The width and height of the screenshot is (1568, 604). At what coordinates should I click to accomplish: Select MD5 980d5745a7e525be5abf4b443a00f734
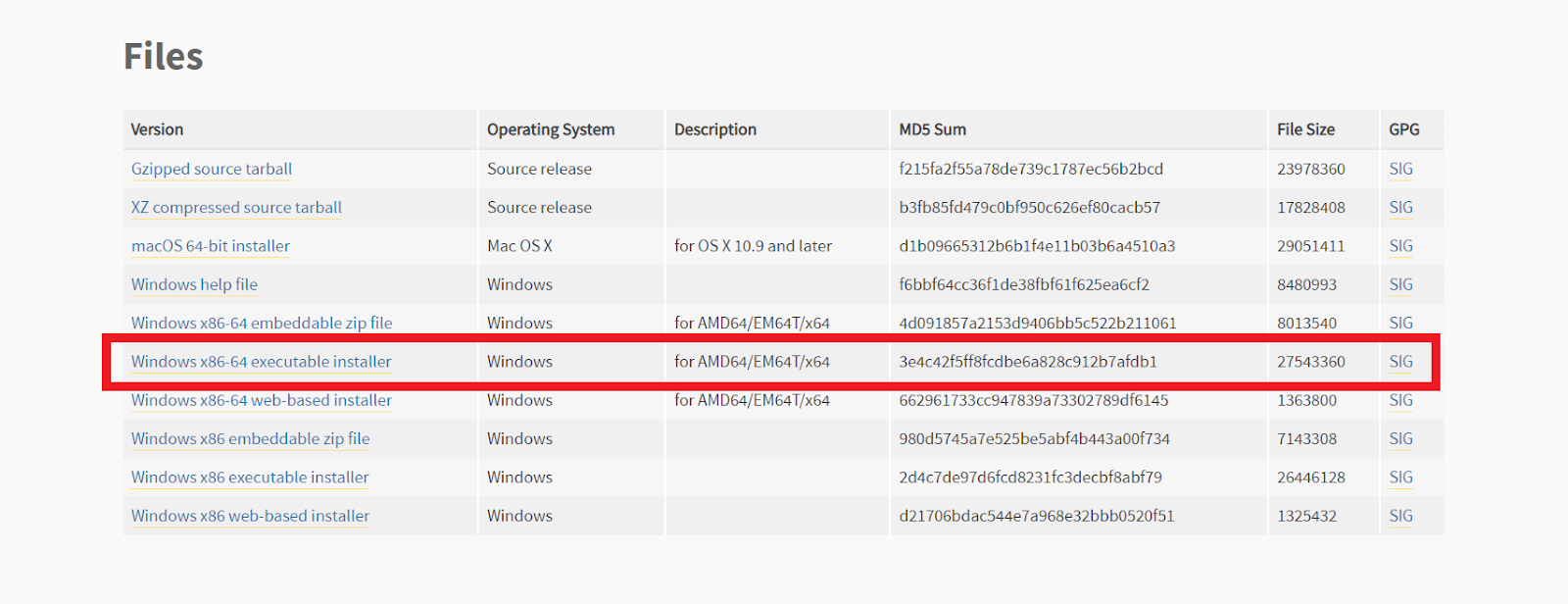tap(1035, 438)
